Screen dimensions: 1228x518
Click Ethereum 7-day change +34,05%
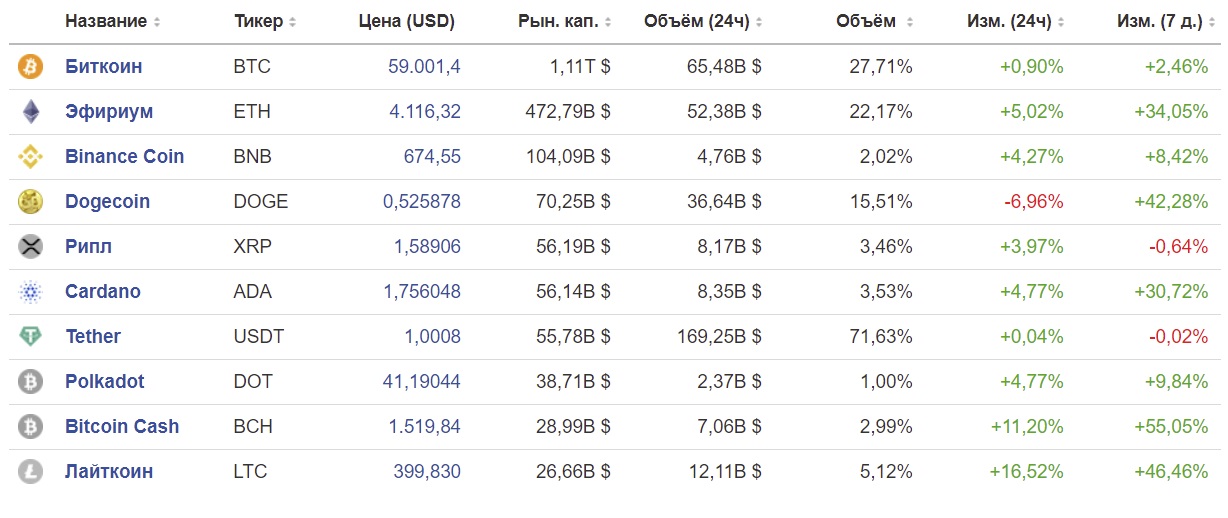click(x=1171, y=112)
